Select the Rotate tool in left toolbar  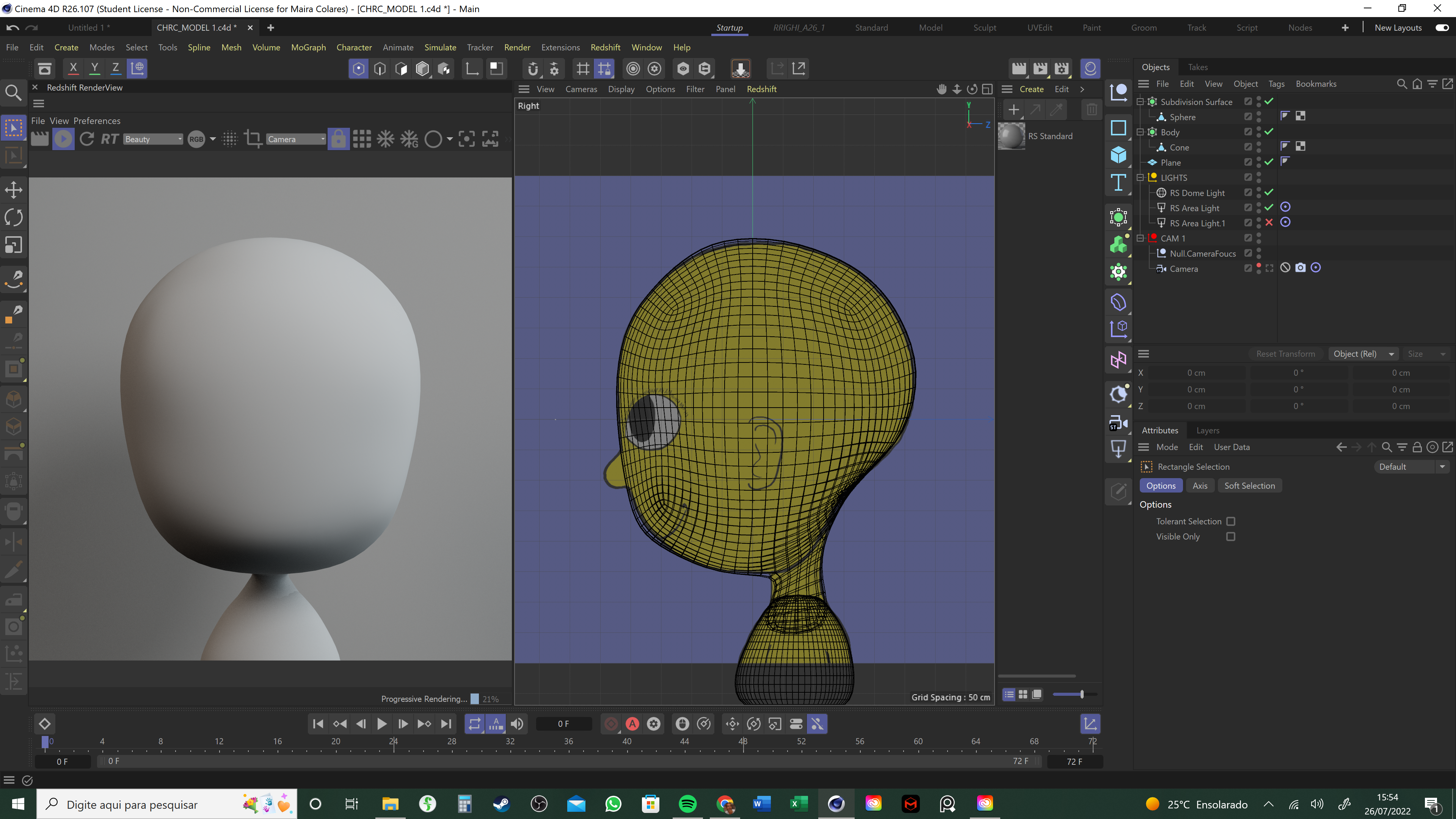[x=14, y=218]
